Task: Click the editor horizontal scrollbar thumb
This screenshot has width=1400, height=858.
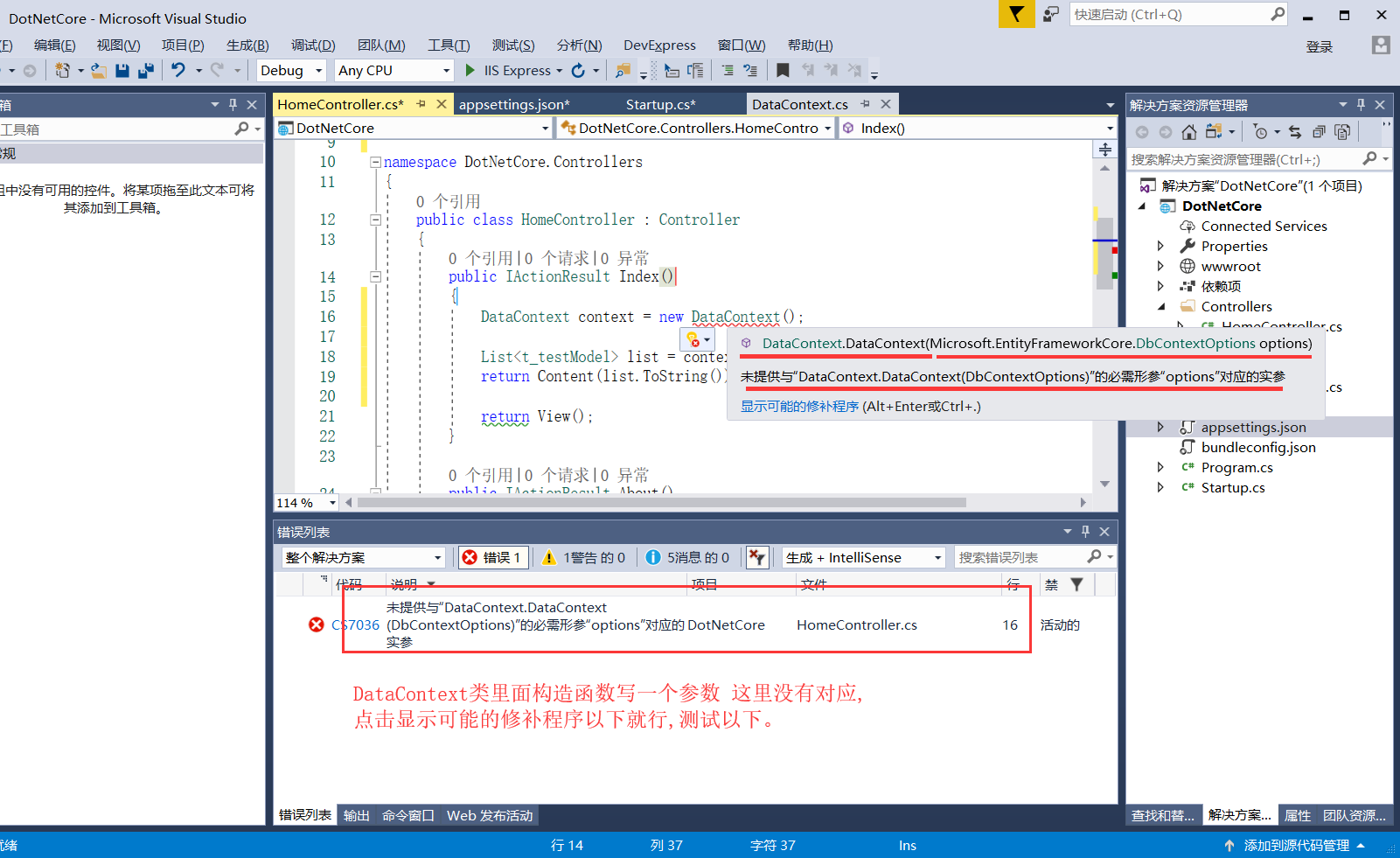Action: (x=662, y=503)
